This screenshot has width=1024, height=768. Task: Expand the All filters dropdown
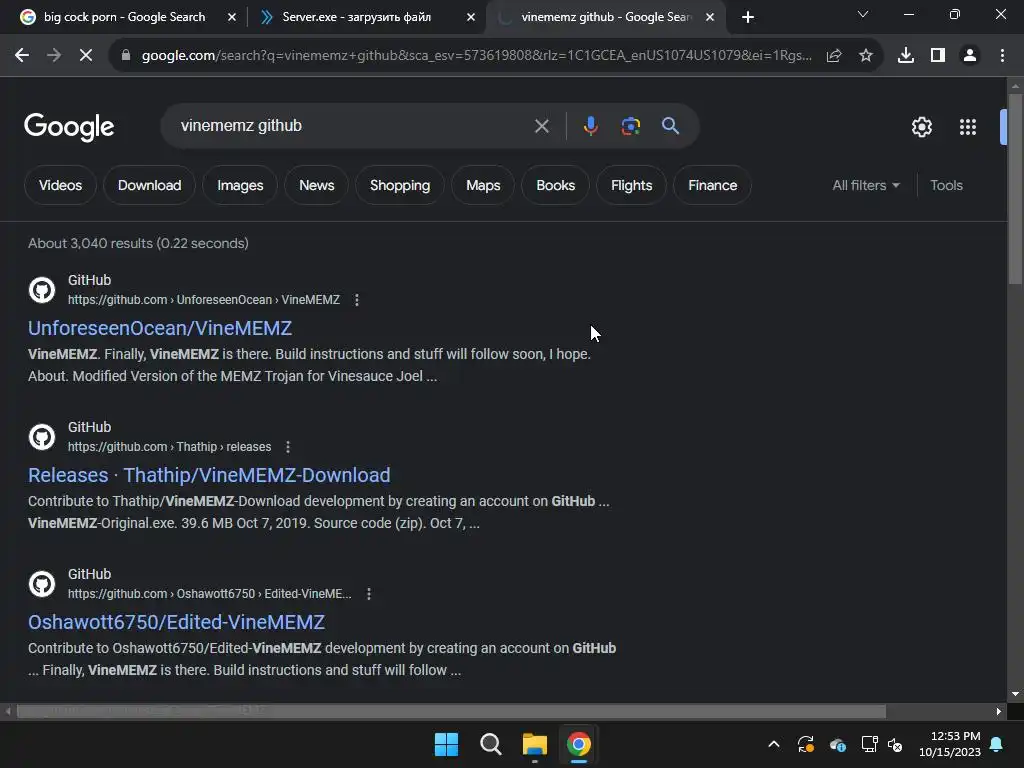coord(866,185)
